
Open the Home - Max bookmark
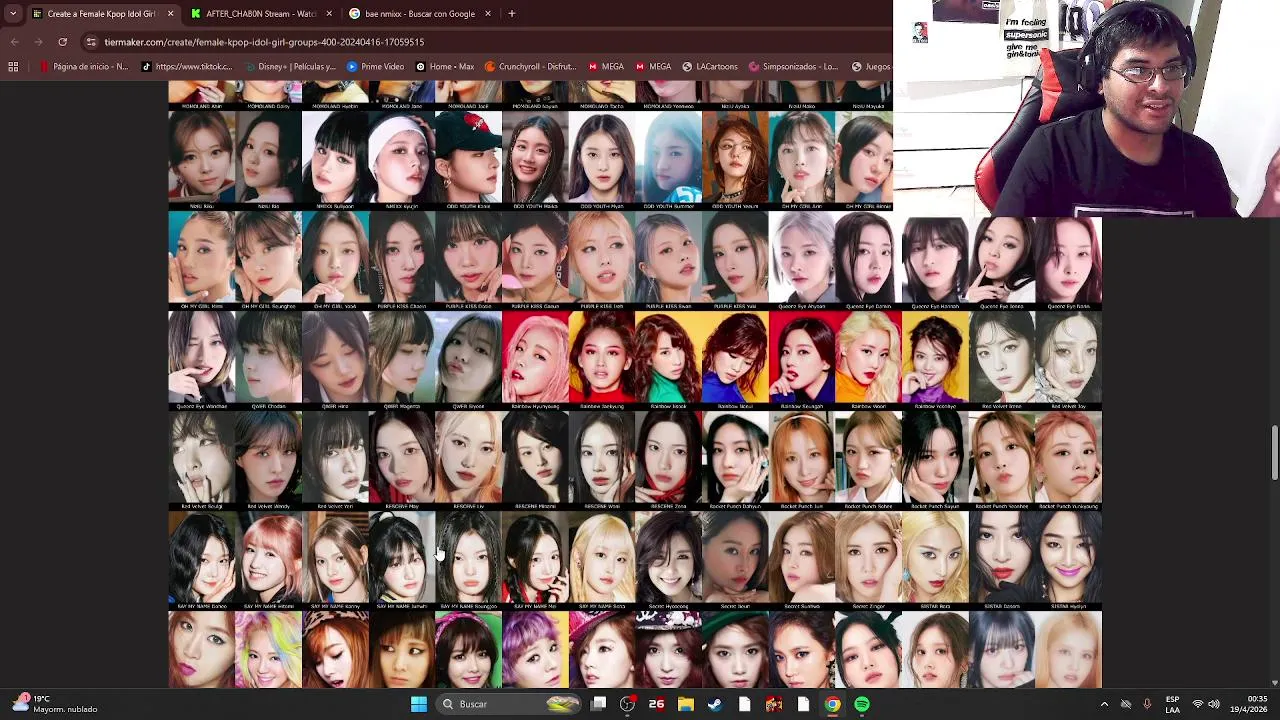click(x=445, y=67)
